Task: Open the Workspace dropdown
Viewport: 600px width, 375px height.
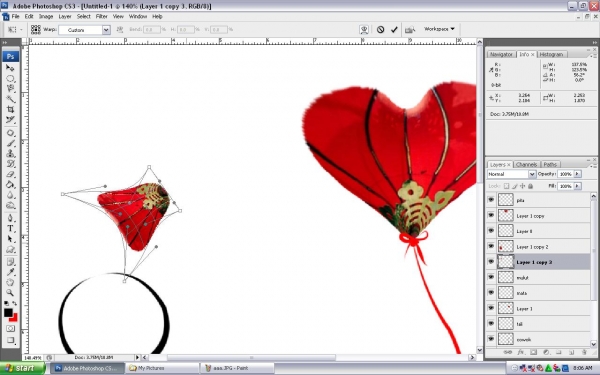Action: (439, 29)
